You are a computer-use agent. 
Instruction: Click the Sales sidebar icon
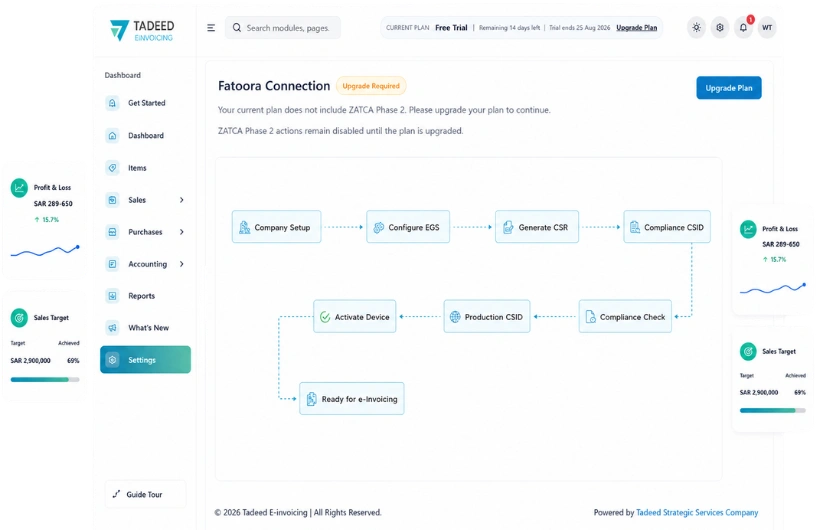[x=112, y=200]
